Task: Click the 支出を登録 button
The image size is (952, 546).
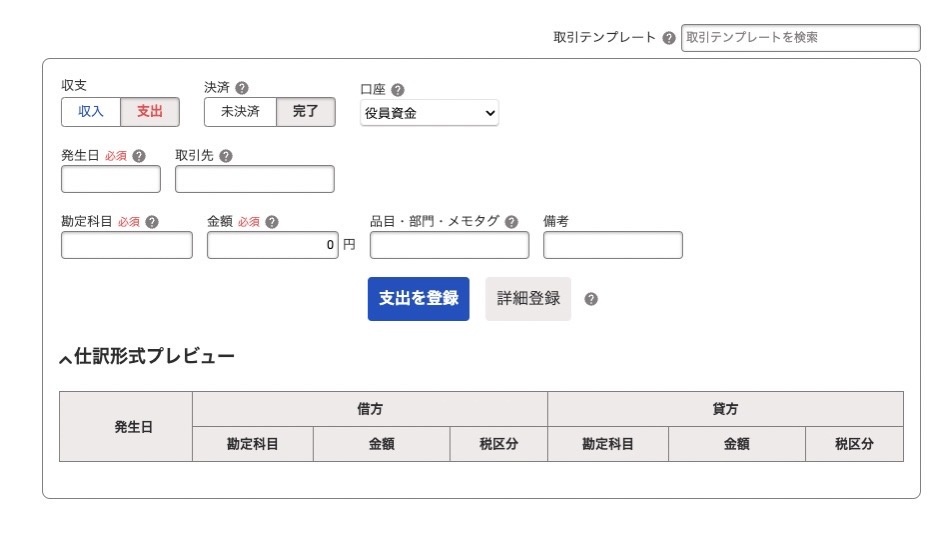Action: point(418,299)
